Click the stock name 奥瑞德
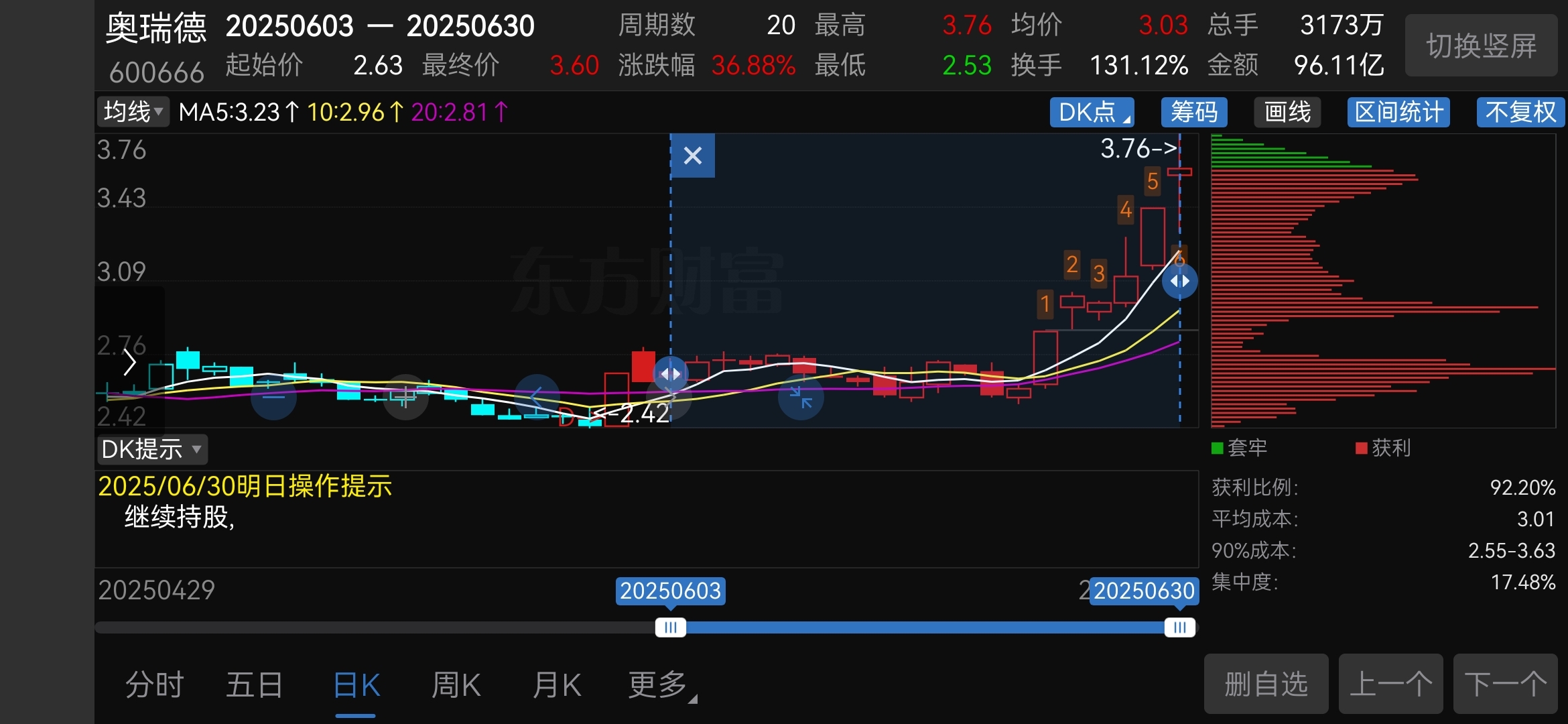1568x724 pixels. pyautogui.click(x=156, y=28)
